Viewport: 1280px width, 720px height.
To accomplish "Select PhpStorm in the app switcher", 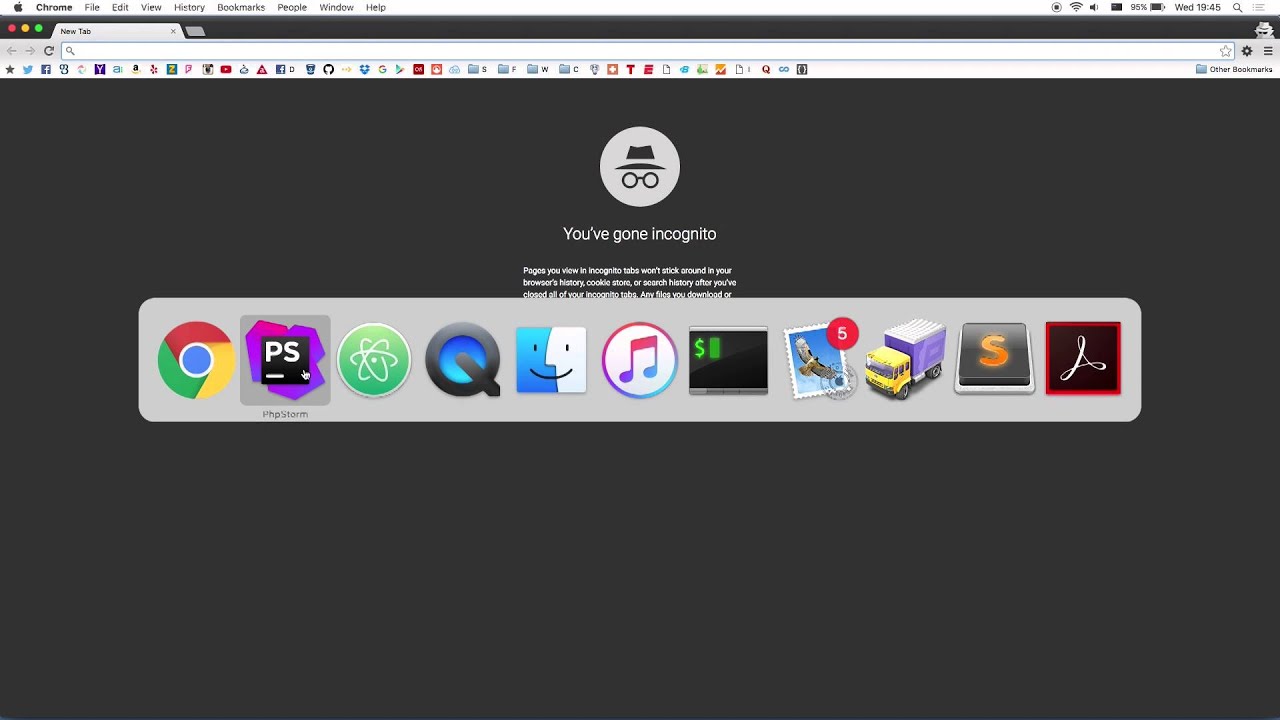I will pos(285,359).
